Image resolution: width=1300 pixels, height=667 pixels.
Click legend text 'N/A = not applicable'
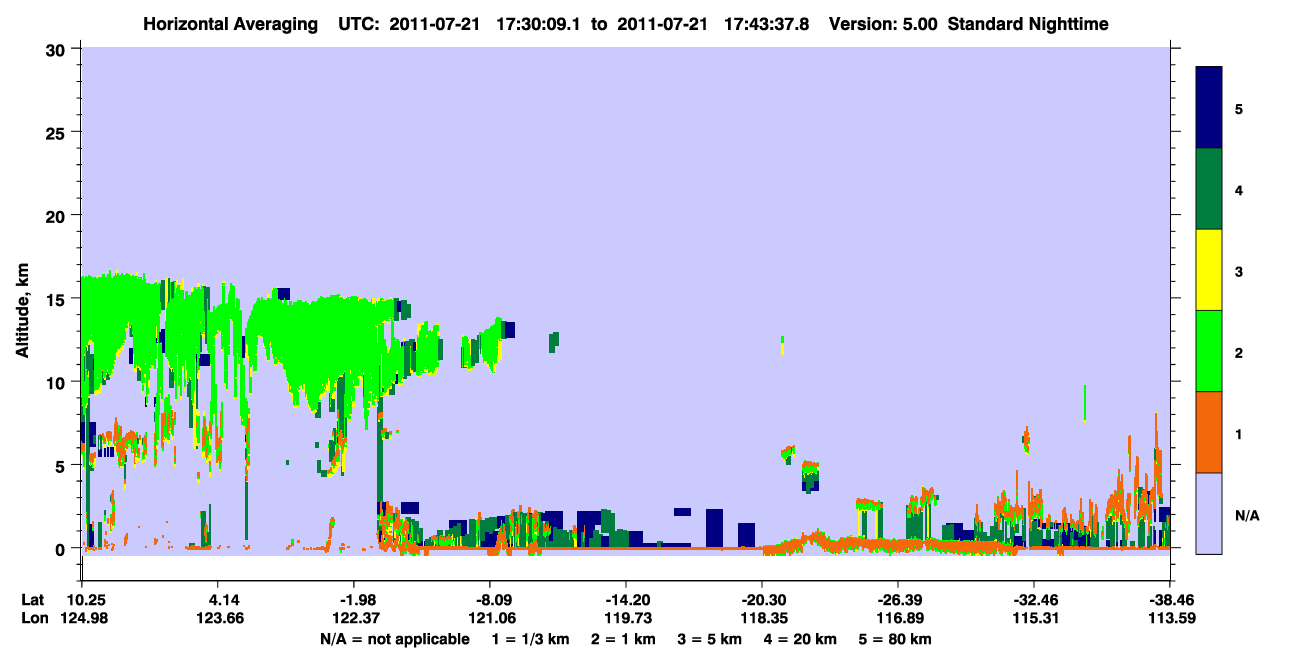pyautogui.click(x=394, y=639)
